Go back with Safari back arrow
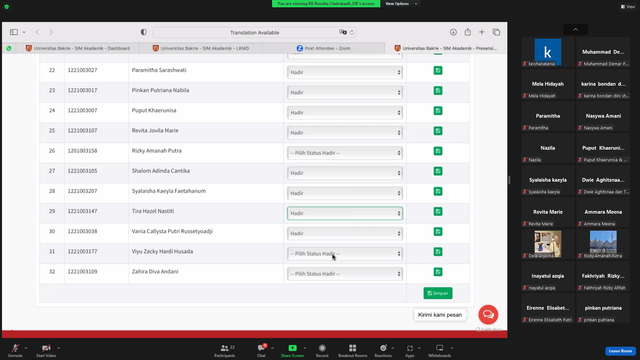 (x=38, y=32)
